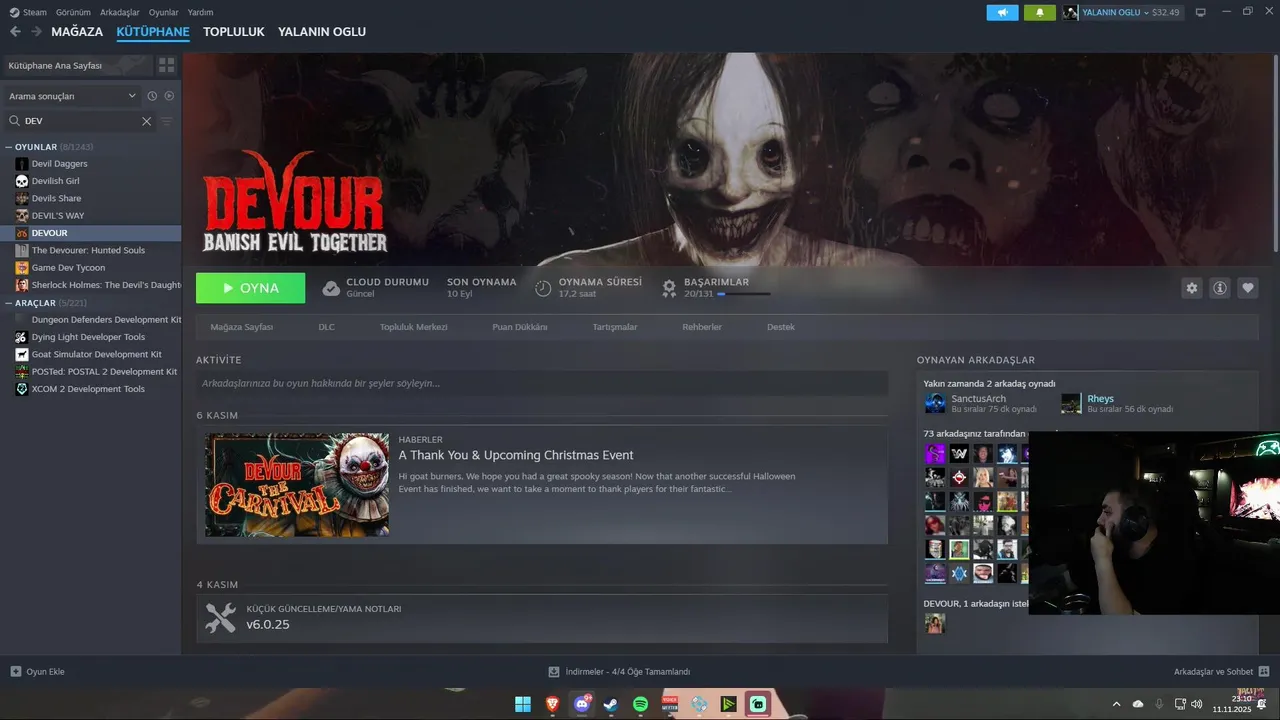The width and height of the screenshot is (1280, 720).
Task: Switch library to grid collections view
Action: (x=166, y=65)
